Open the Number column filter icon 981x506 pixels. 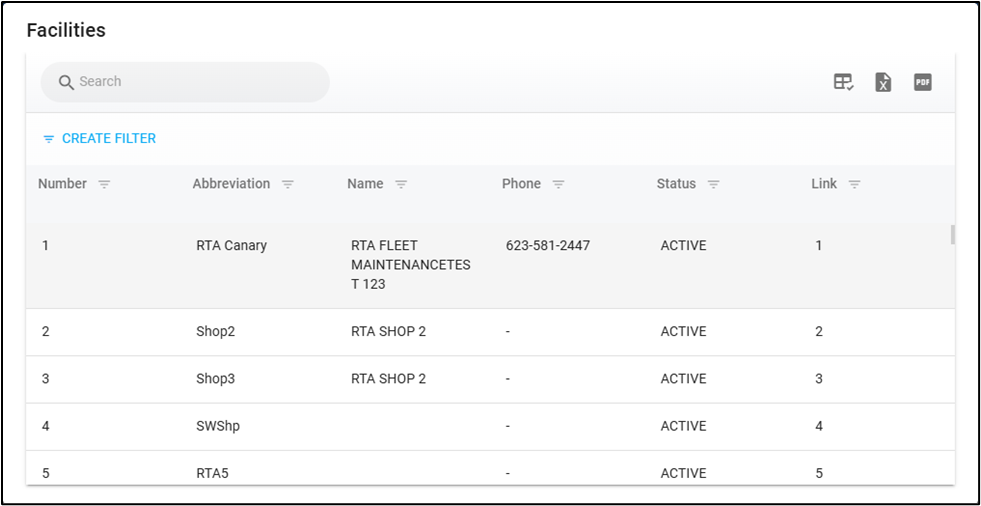[x=104, y=185]
